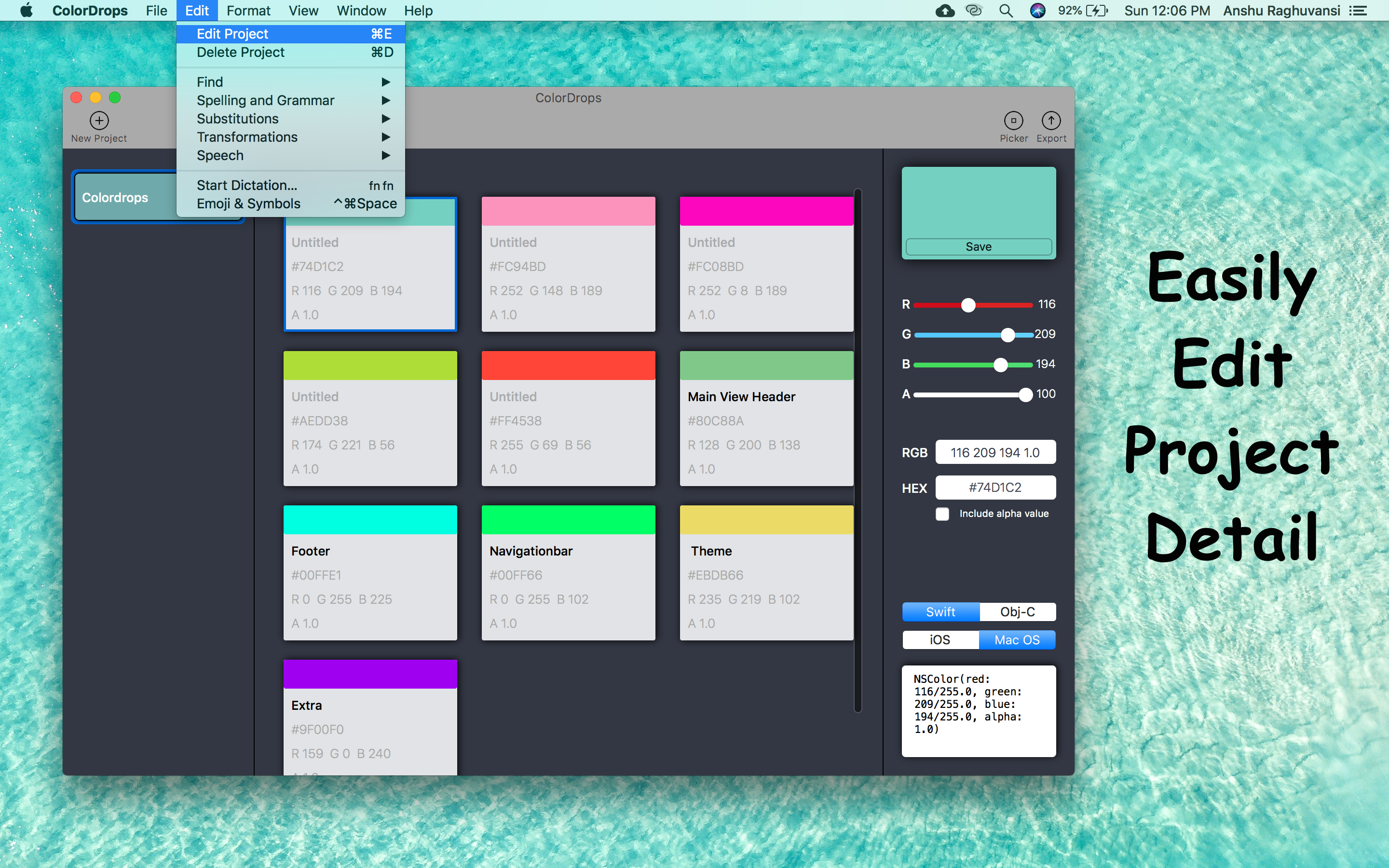The height and width of the screenshot is (868, 1389).
Task: Click the HEX value input field
Action: pos(996,488)
